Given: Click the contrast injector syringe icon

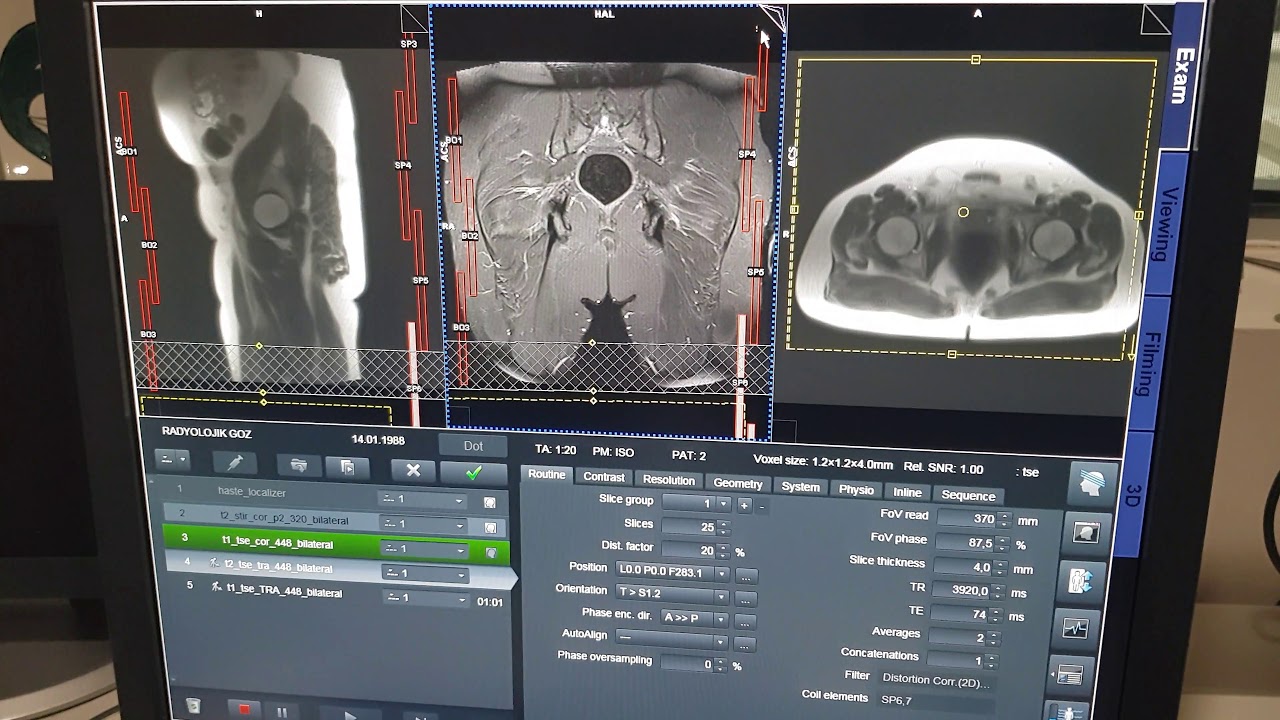Looking at the screenshot, I should click(234, 464).
